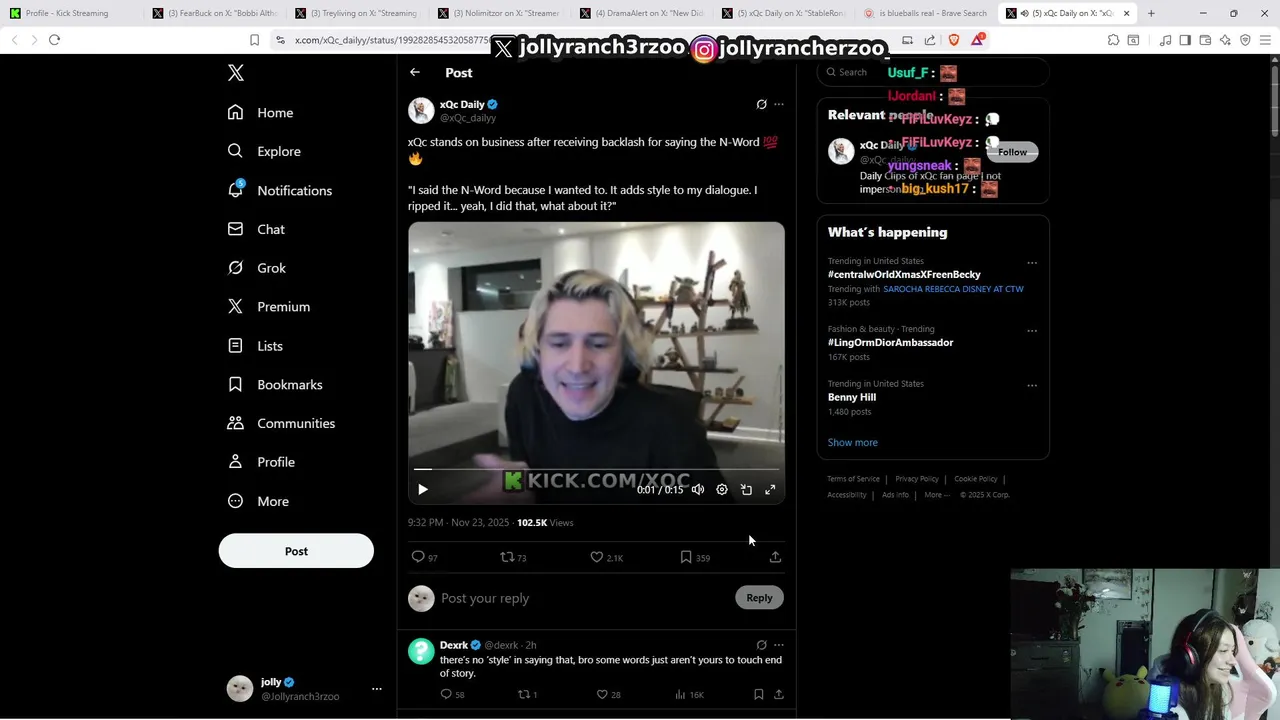Bookmark Dexrk's comment

coord(759,694)
